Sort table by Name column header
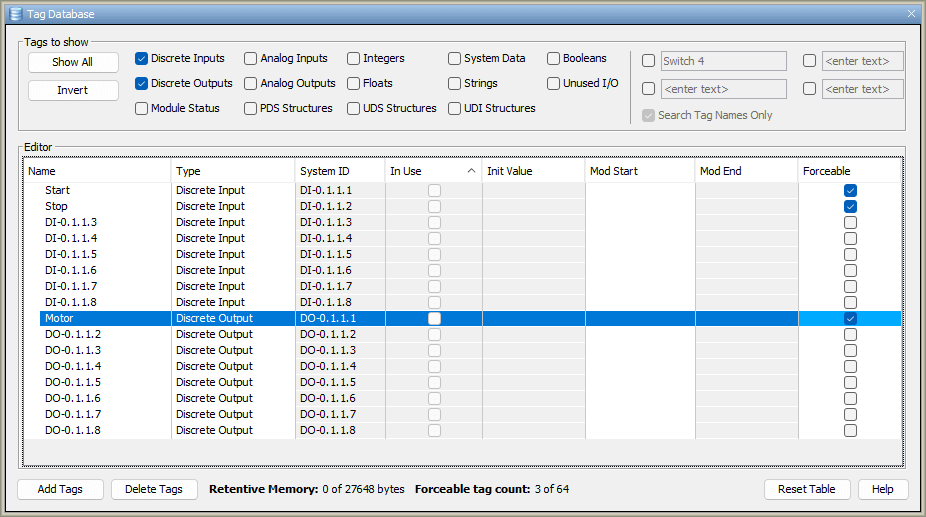This screenshot has height=517, width=926. point(95,171)
